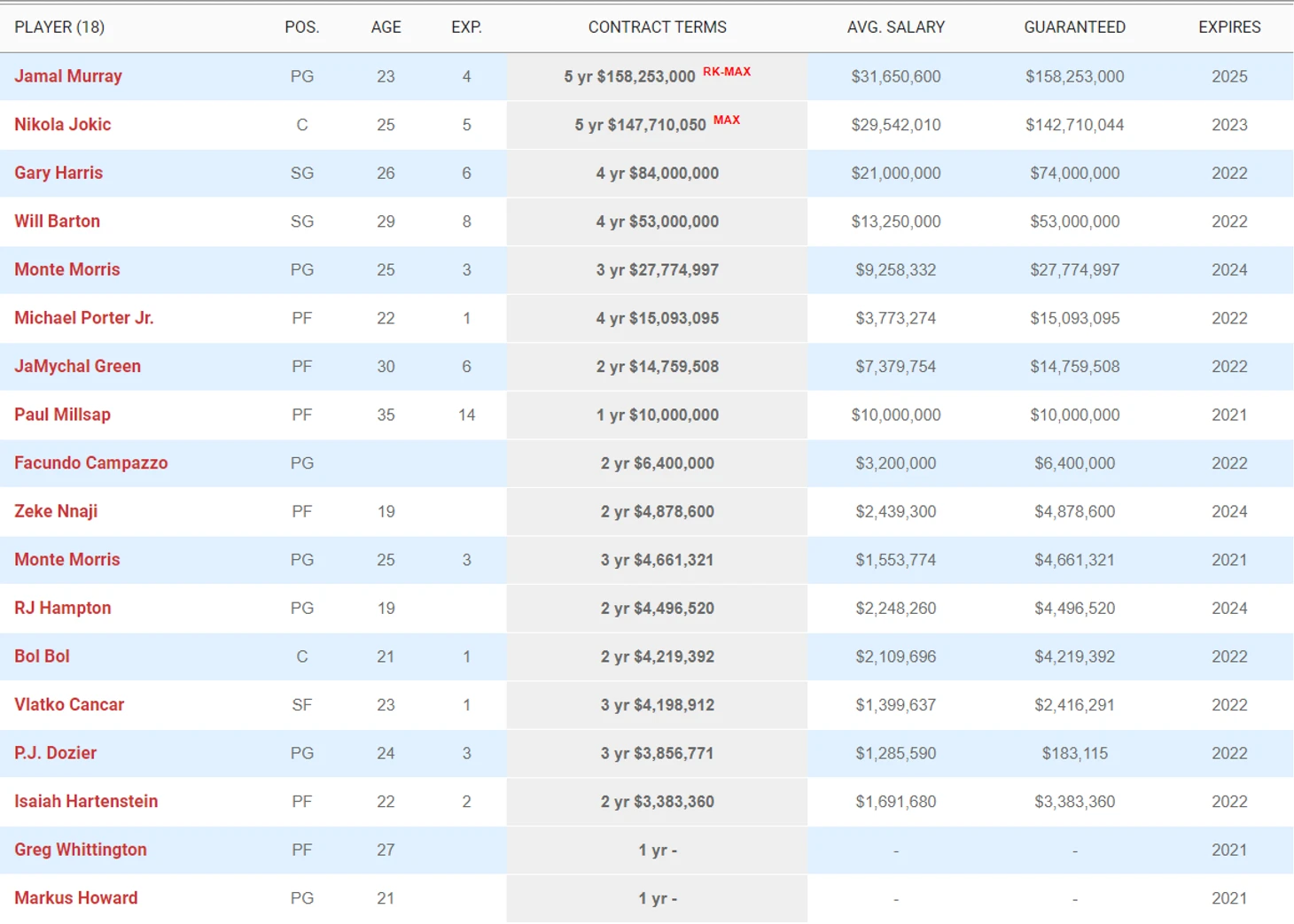The height and width of the screenshot is (924, 1294).
Task: Open P.J. Dozier's player link
Action: click(55, 753)
